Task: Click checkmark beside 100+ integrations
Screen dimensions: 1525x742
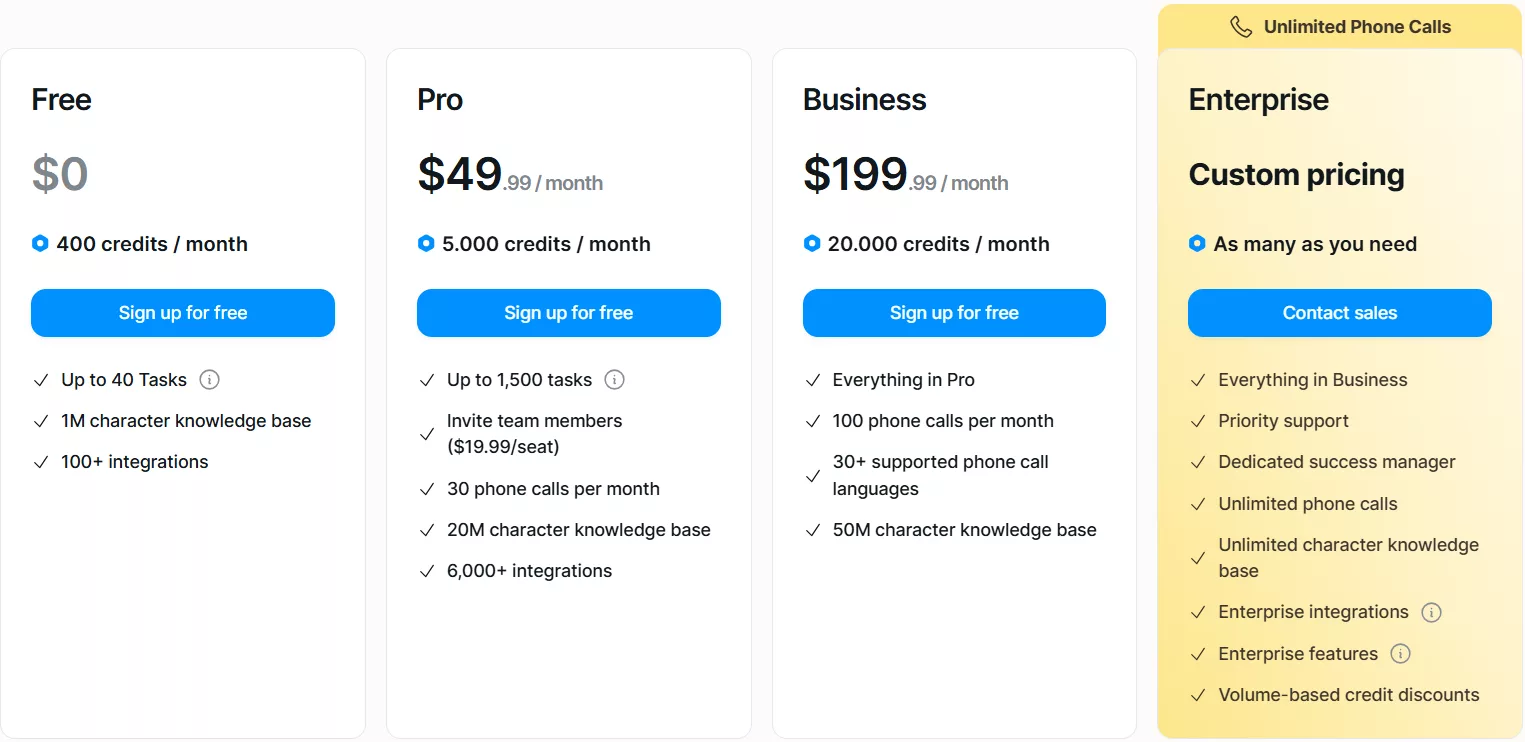Action: pyautogui.click(x=41, y=462)
